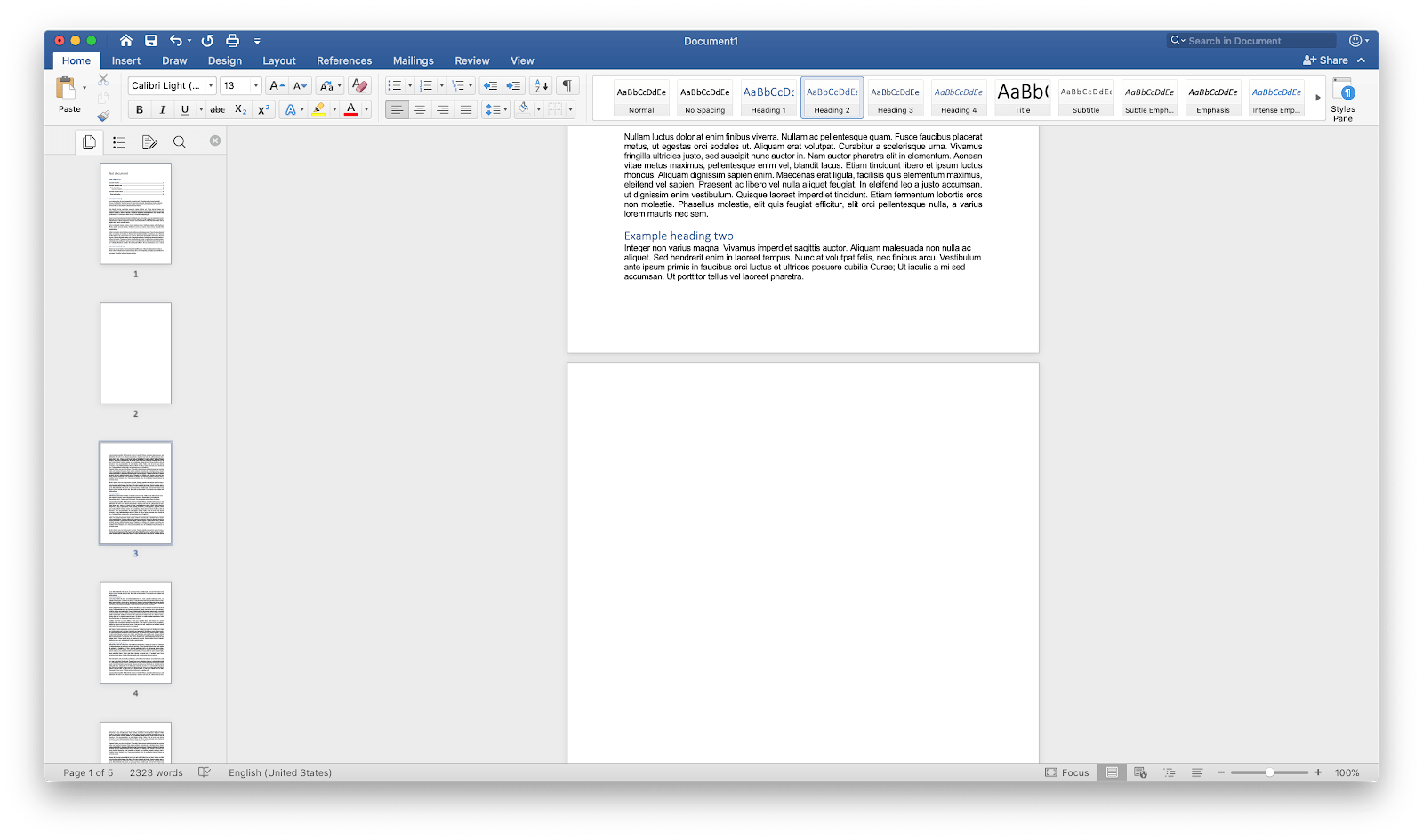
Task: Toggle strikethrough formatting
Action: tap(218, 110)
